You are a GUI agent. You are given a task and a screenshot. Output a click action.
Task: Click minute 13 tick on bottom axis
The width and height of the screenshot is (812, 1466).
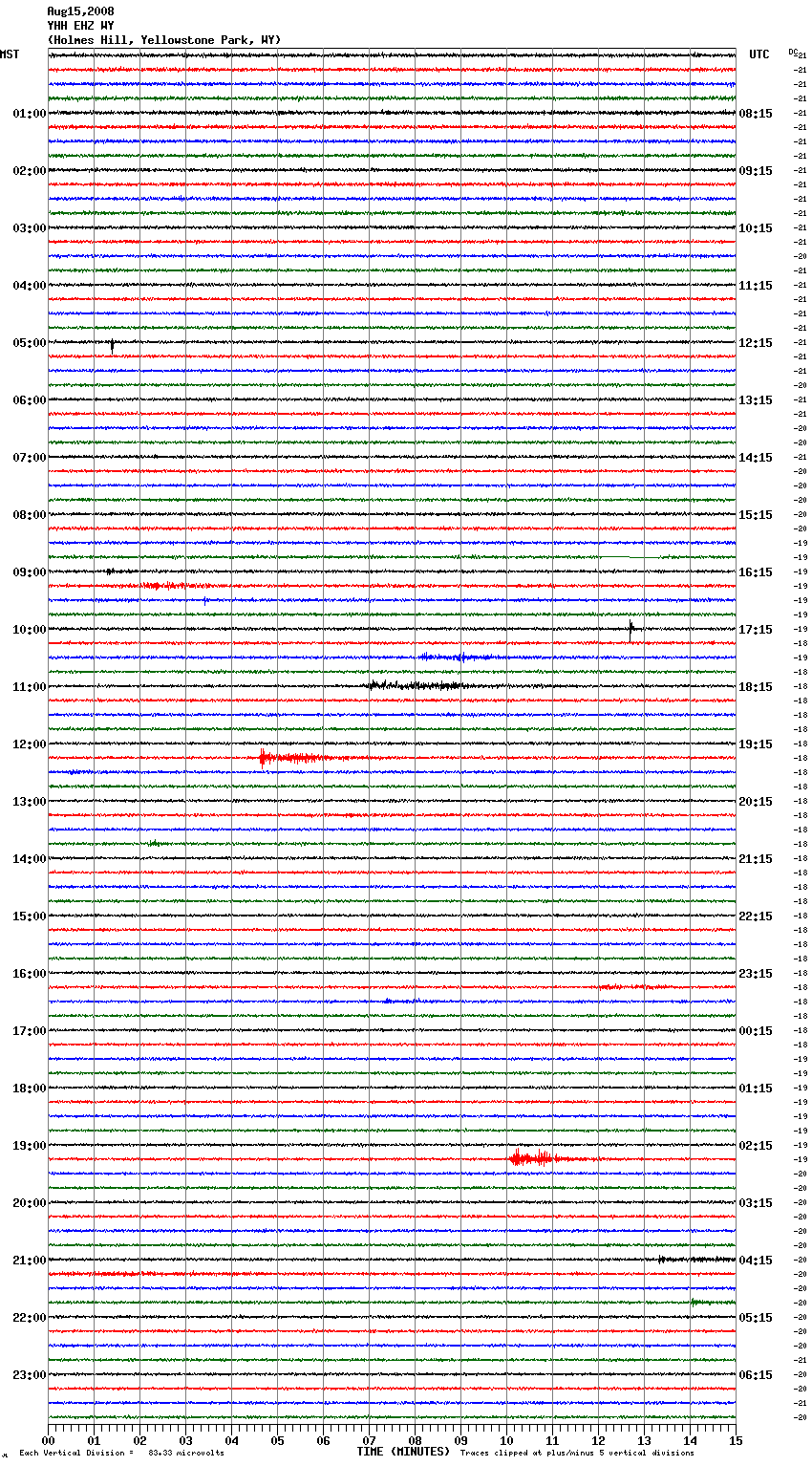(x=644, y=1440)
